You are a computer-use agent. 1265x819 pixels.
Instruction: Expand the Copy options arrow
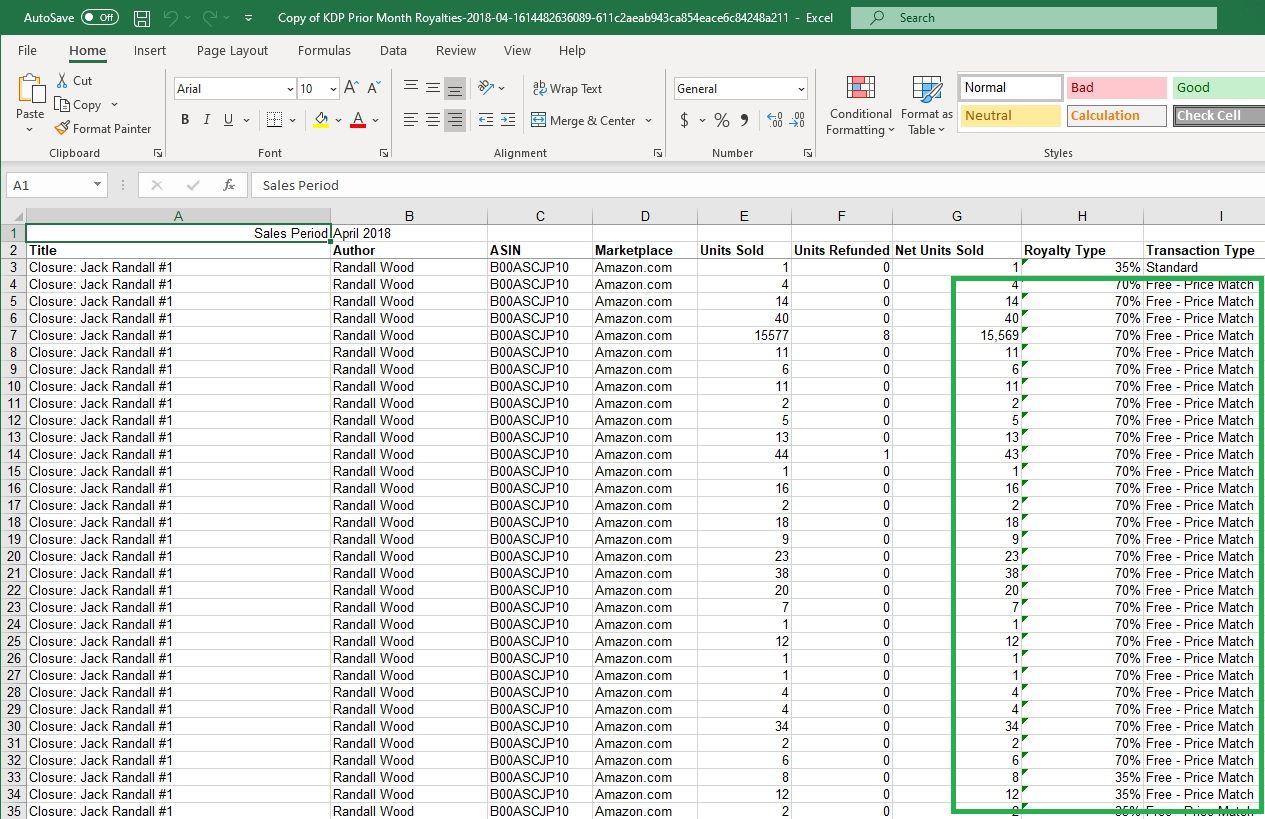tap(114, 105)
